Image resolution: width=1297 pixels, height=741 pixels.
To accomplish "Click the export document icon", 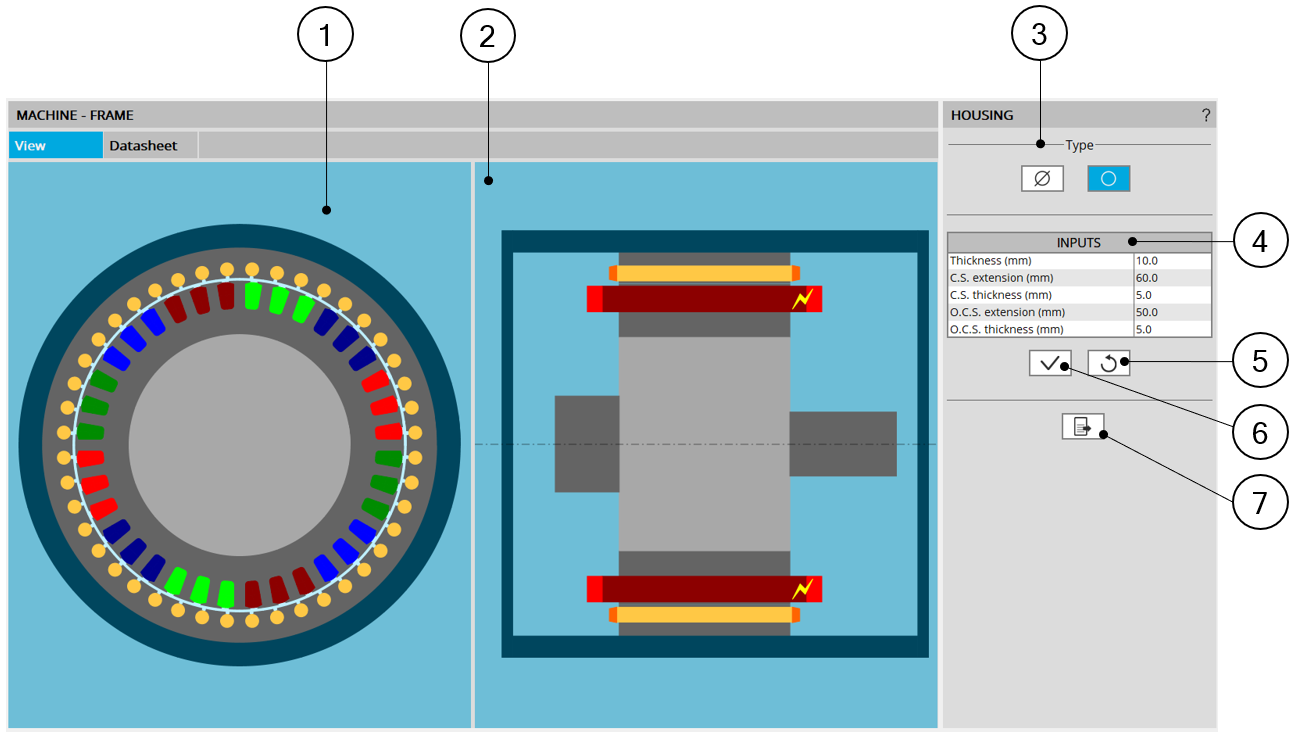I will 1082,427.
